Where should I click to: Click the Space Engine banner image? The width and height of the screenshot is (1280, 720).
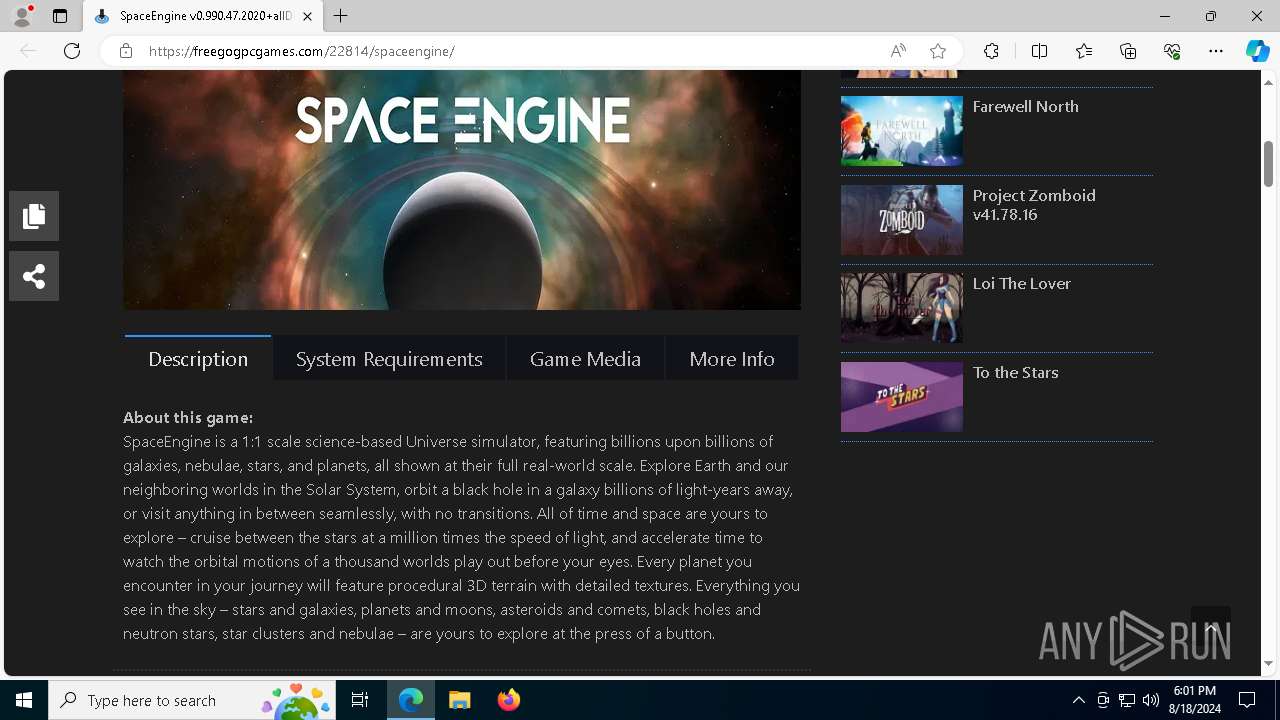462,190
